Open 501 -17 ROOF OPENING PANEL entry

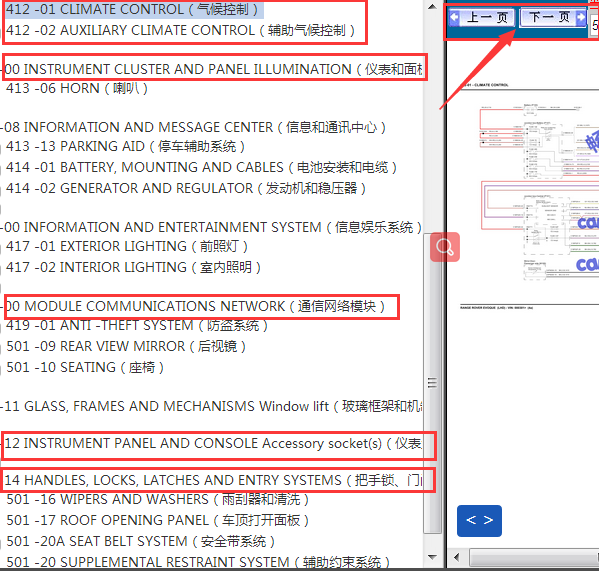click(157, 520)
